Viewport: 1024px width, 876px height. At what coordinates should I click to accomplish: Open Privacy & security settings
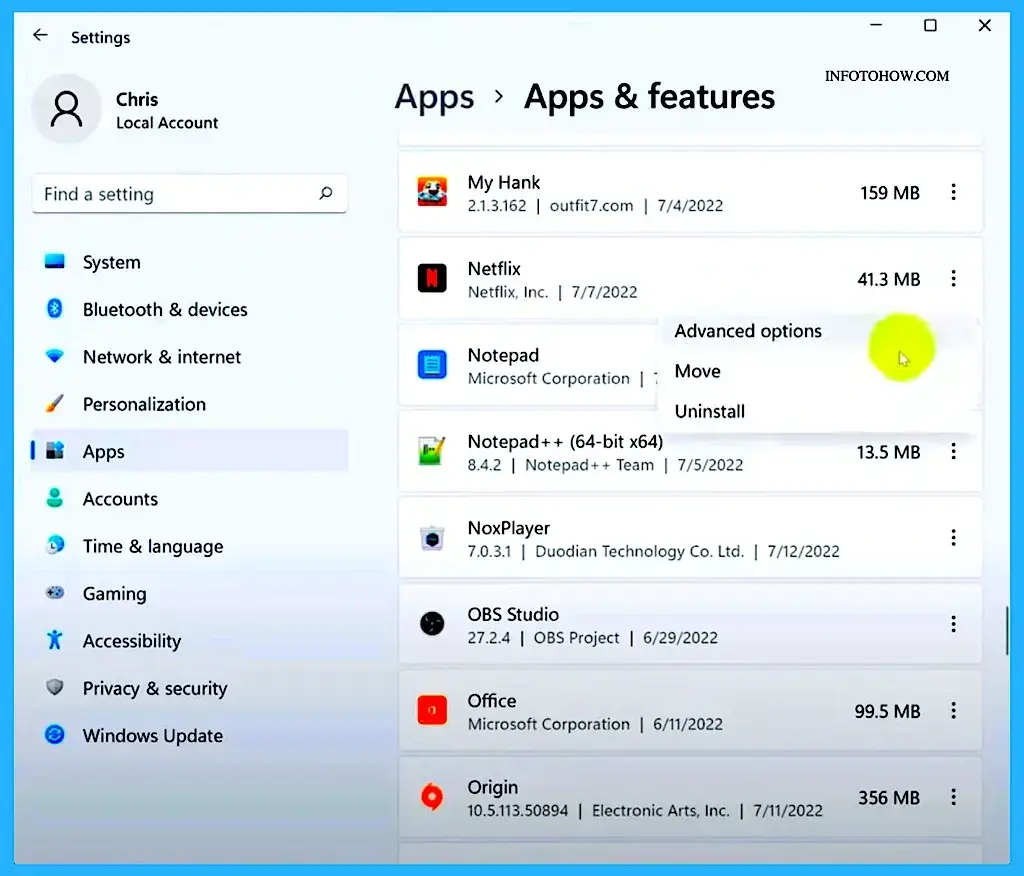[x=190, y=688]
